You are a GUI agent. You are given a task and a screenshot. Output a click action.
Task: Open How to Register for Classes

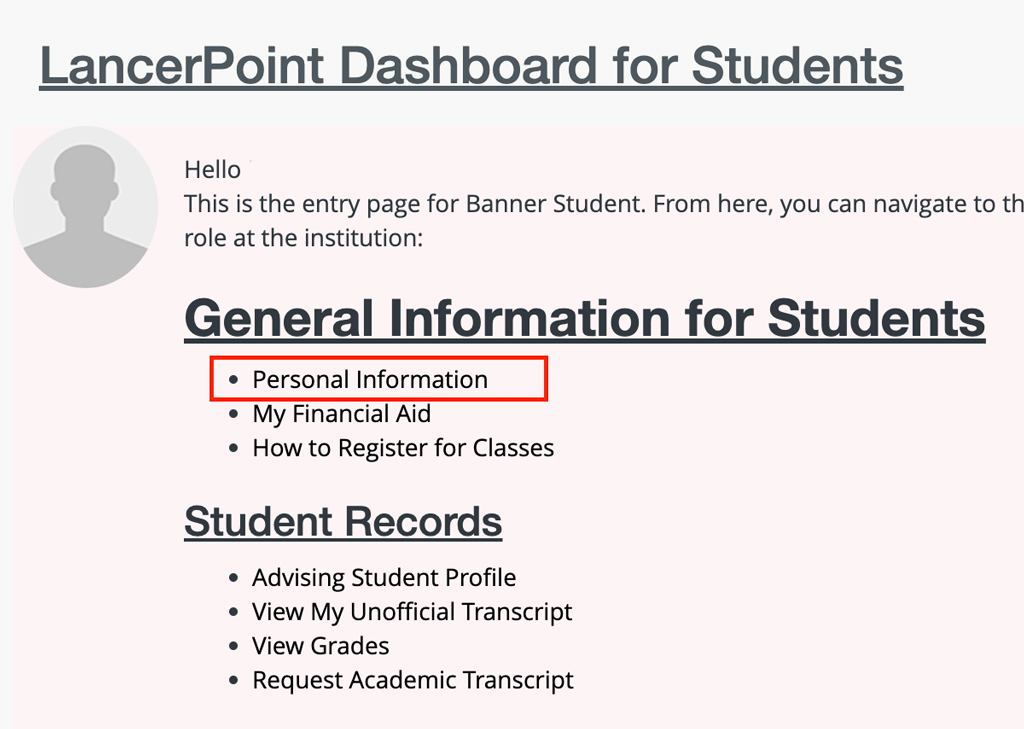(x=403, y=448)
